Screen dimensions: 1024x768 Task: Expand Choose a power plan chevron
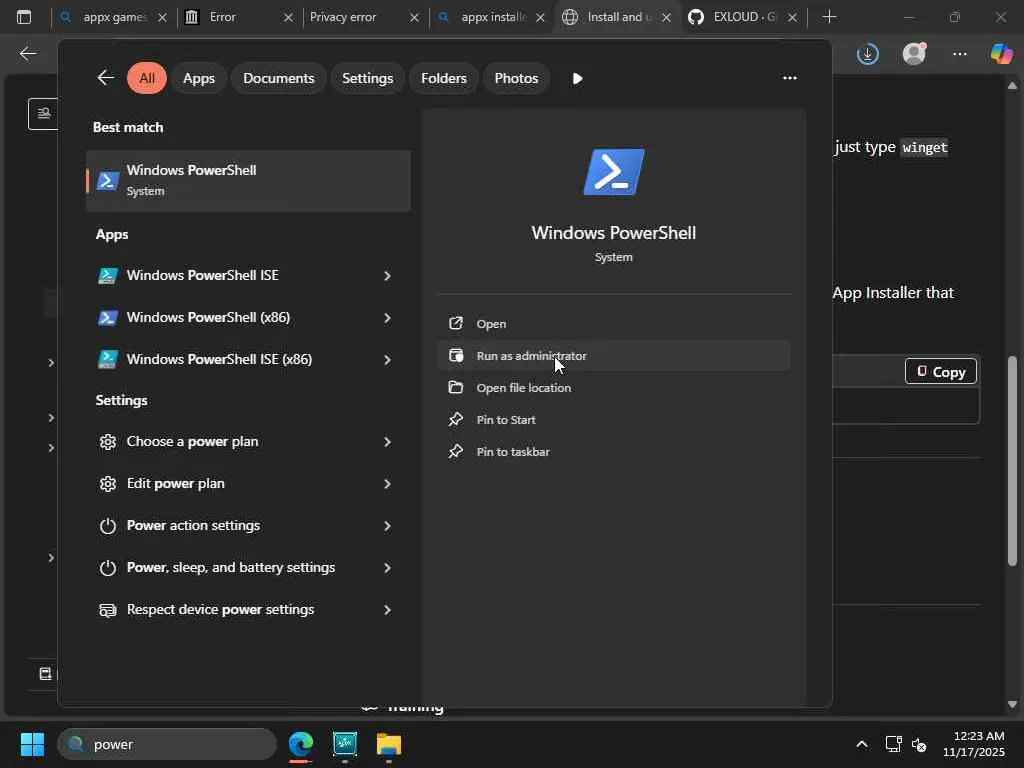387,442
